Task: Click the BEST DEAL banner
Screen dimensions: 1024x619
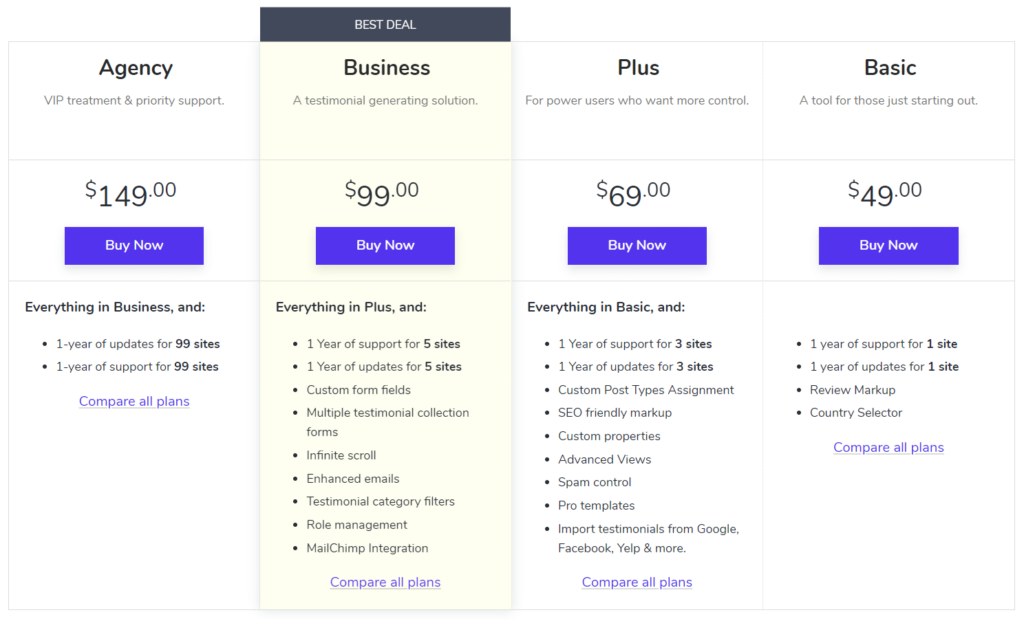Action: [x=385, y=25]
